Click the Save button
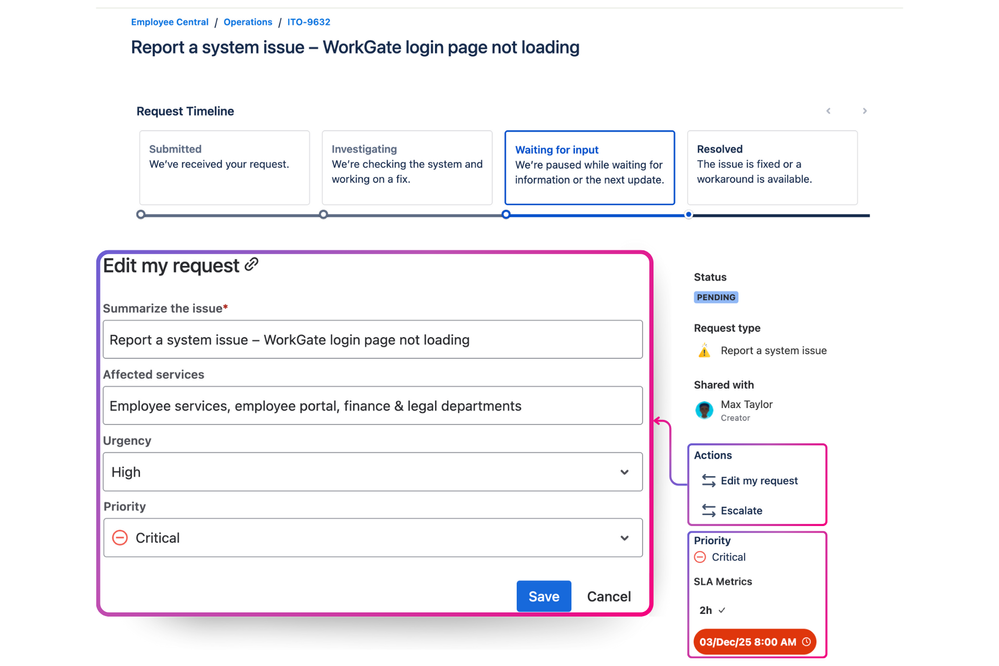This screenshot has width=999, height=666. pos(543,596)
